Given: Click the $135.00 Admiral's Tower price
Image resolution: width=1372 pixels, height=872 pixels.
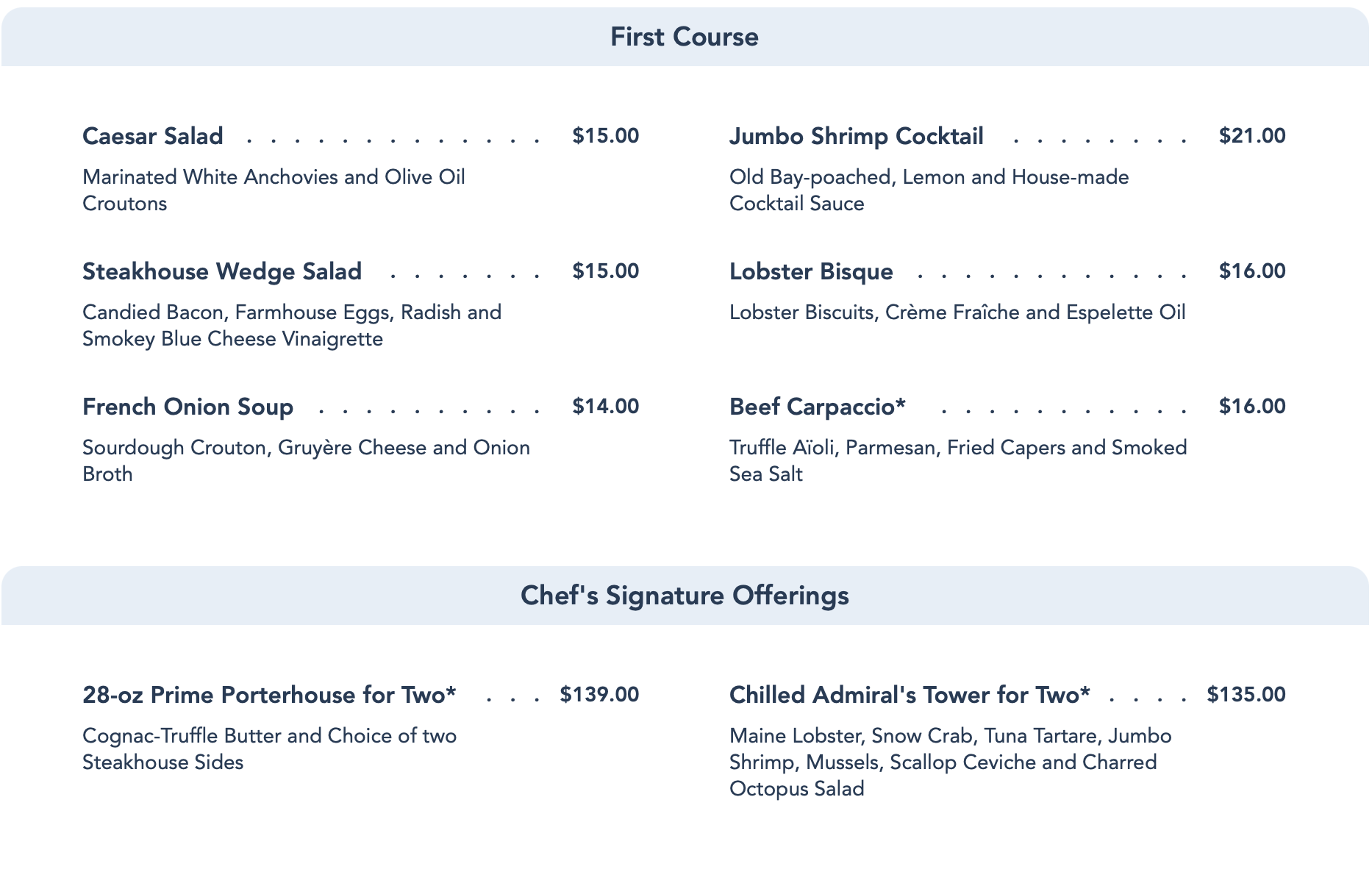Looking at the screenshot, I should coord(1246,695).
